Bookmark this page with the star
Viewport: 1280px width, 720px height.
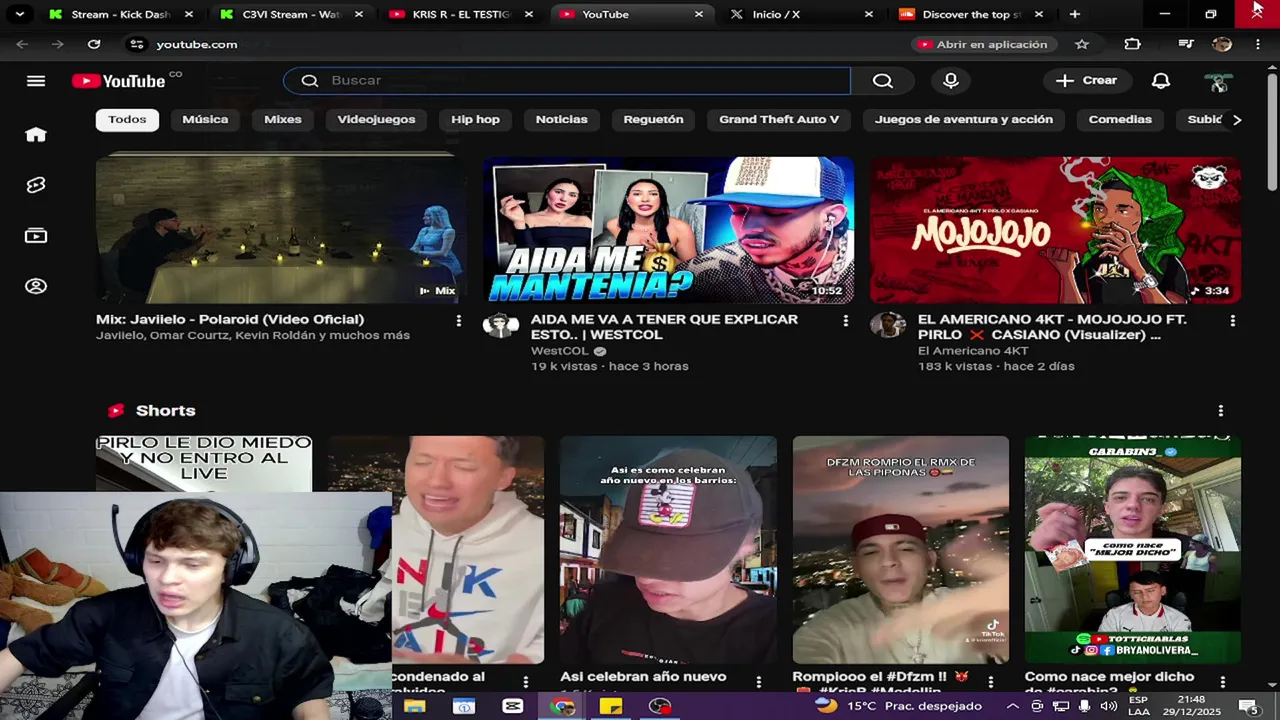click(1081, 44)
